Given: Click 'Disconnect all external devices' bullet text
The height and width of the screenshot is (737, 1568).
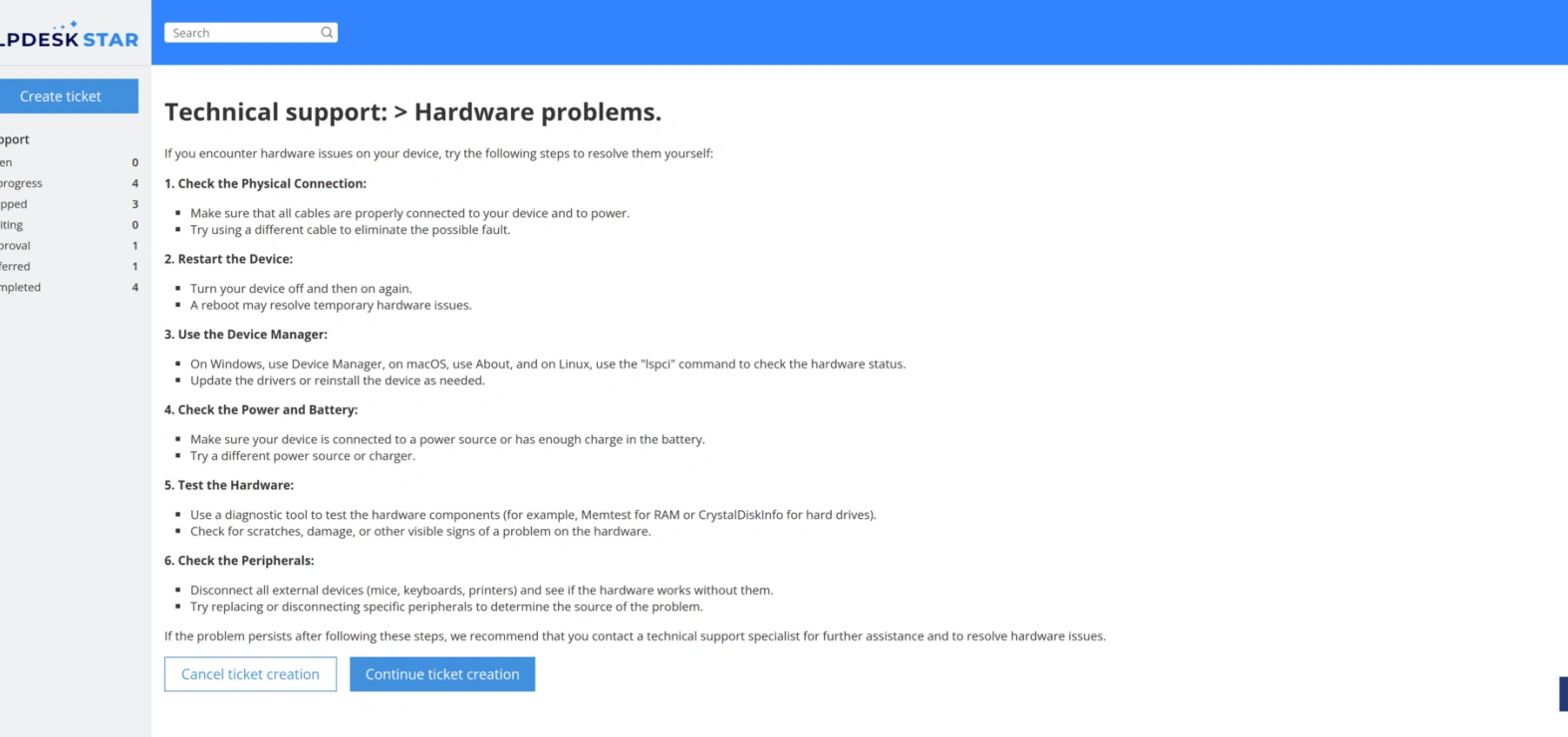Looking at the screenshot, I should tap(481, 591).
